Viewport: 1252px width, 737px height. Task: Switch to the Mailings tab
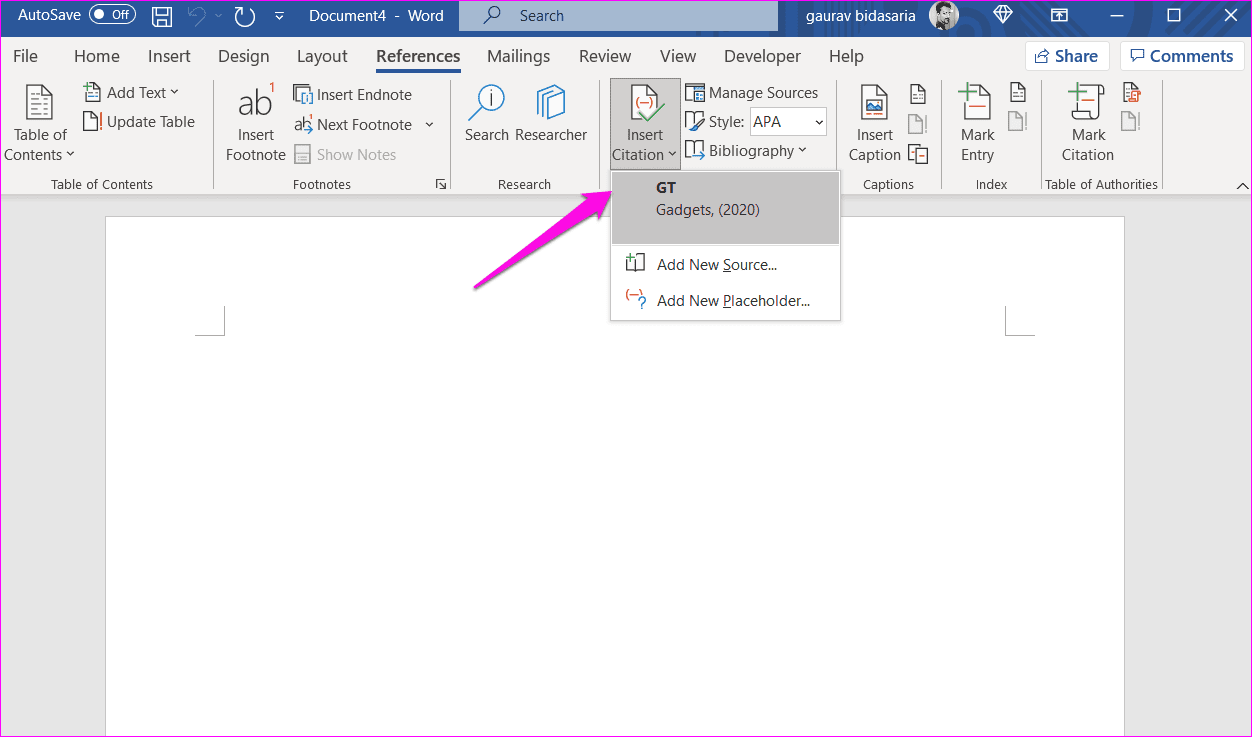[x=518, y=56]
